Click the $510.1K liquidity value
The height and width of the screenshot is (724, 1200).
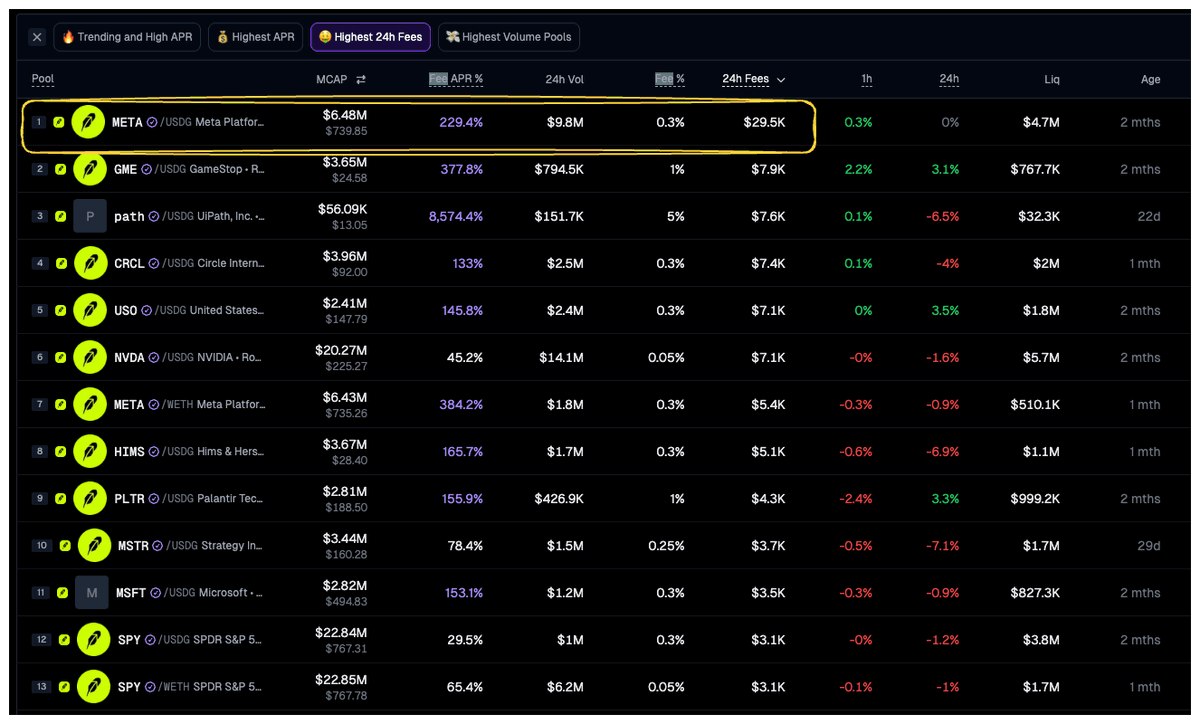coord(1036,405)
